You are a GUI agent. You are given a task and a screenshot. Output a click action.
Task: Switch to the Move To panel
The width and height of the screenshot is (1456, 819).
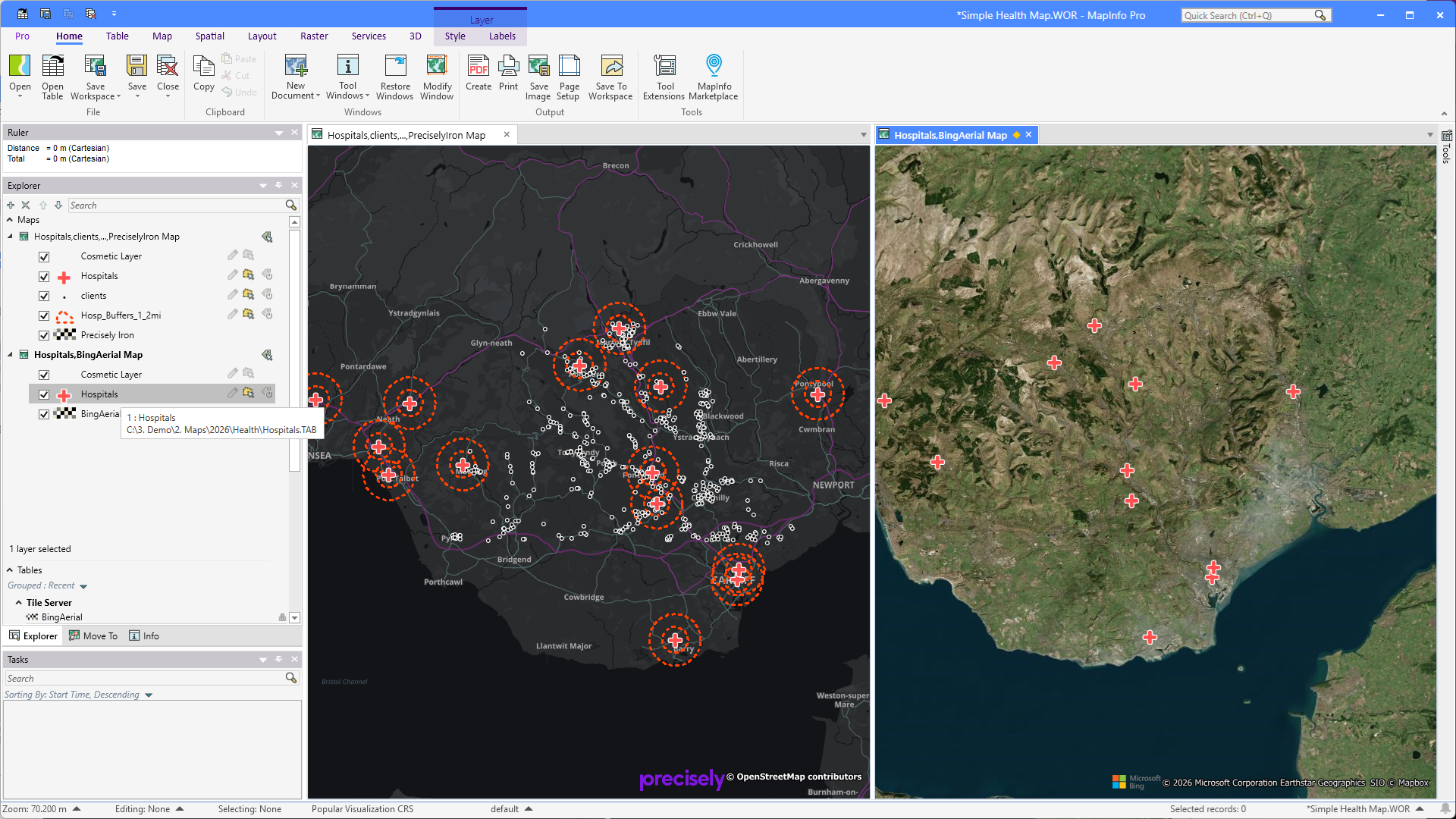pos(93,635)
